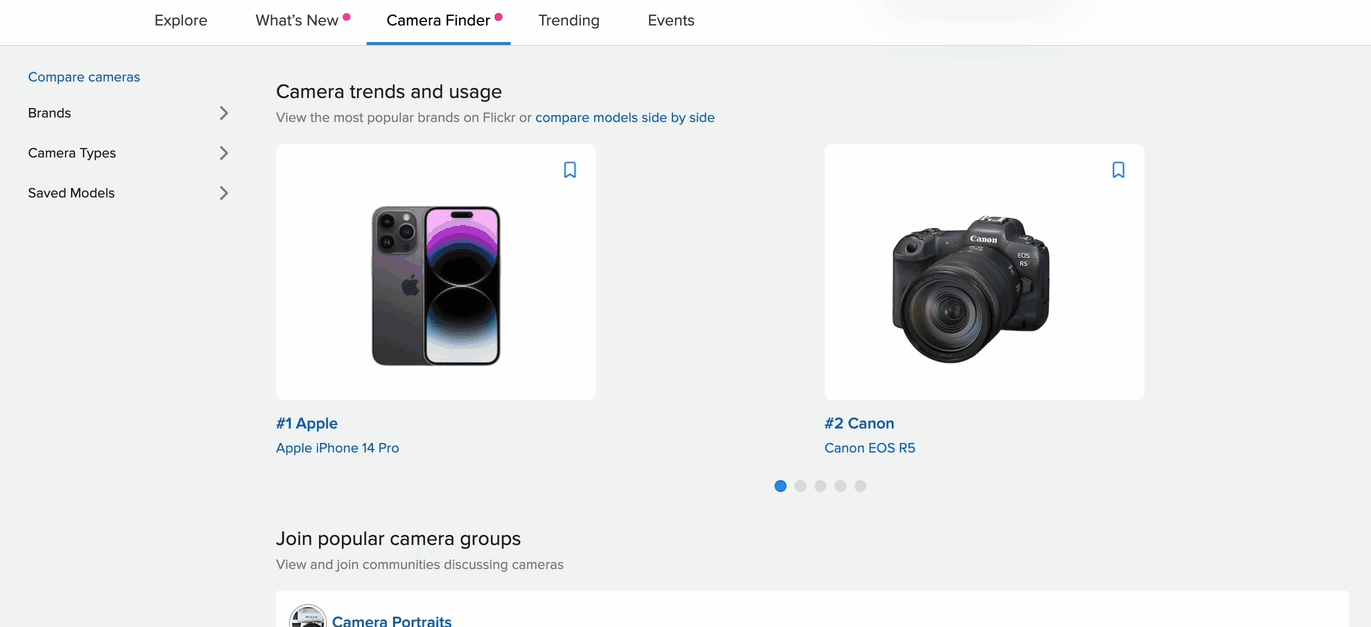Expand the Brands sidebar chevron
The image size is (1371, 627).
tap(224, 113)
